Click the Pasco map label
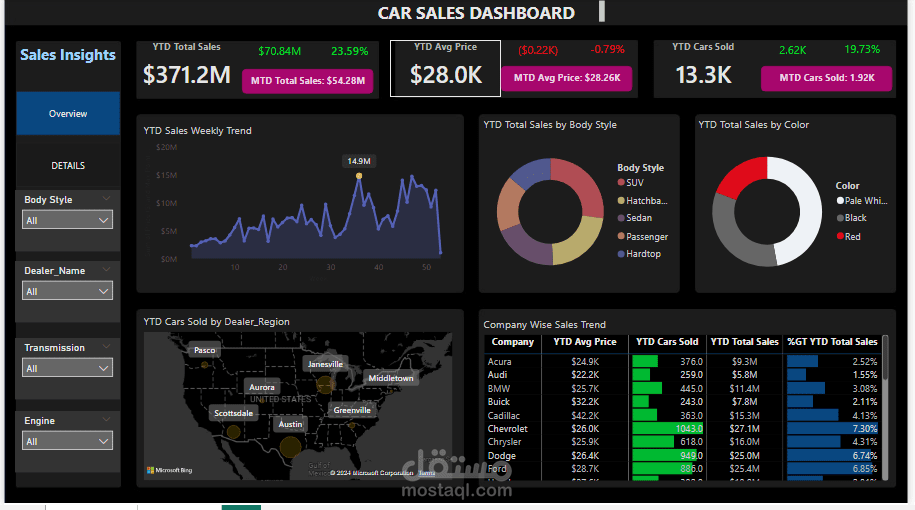Image resolution: width=915 pixels, height=510 pixels. click(204, 350)
